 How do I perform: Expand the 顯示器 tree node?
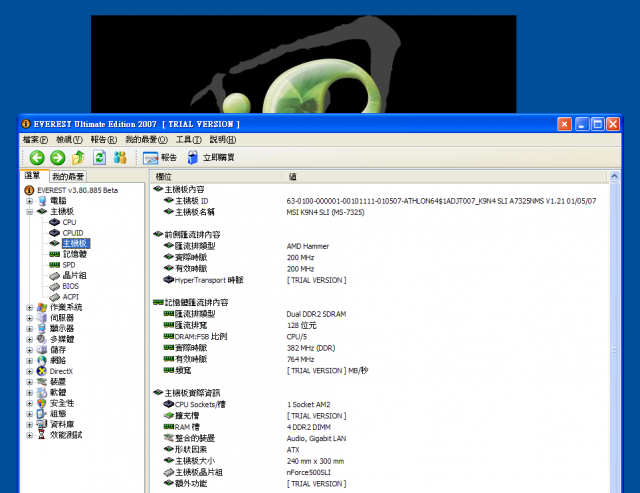(x=29, y=329)
